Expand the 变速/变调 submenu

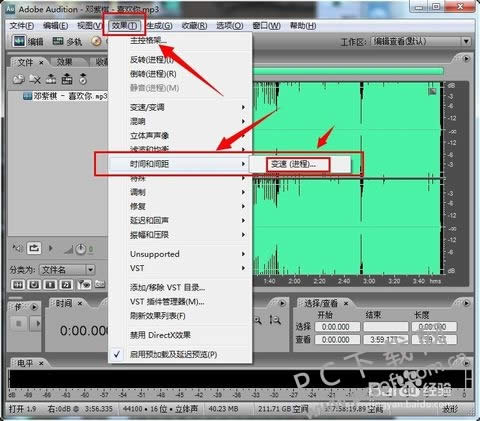180,107
